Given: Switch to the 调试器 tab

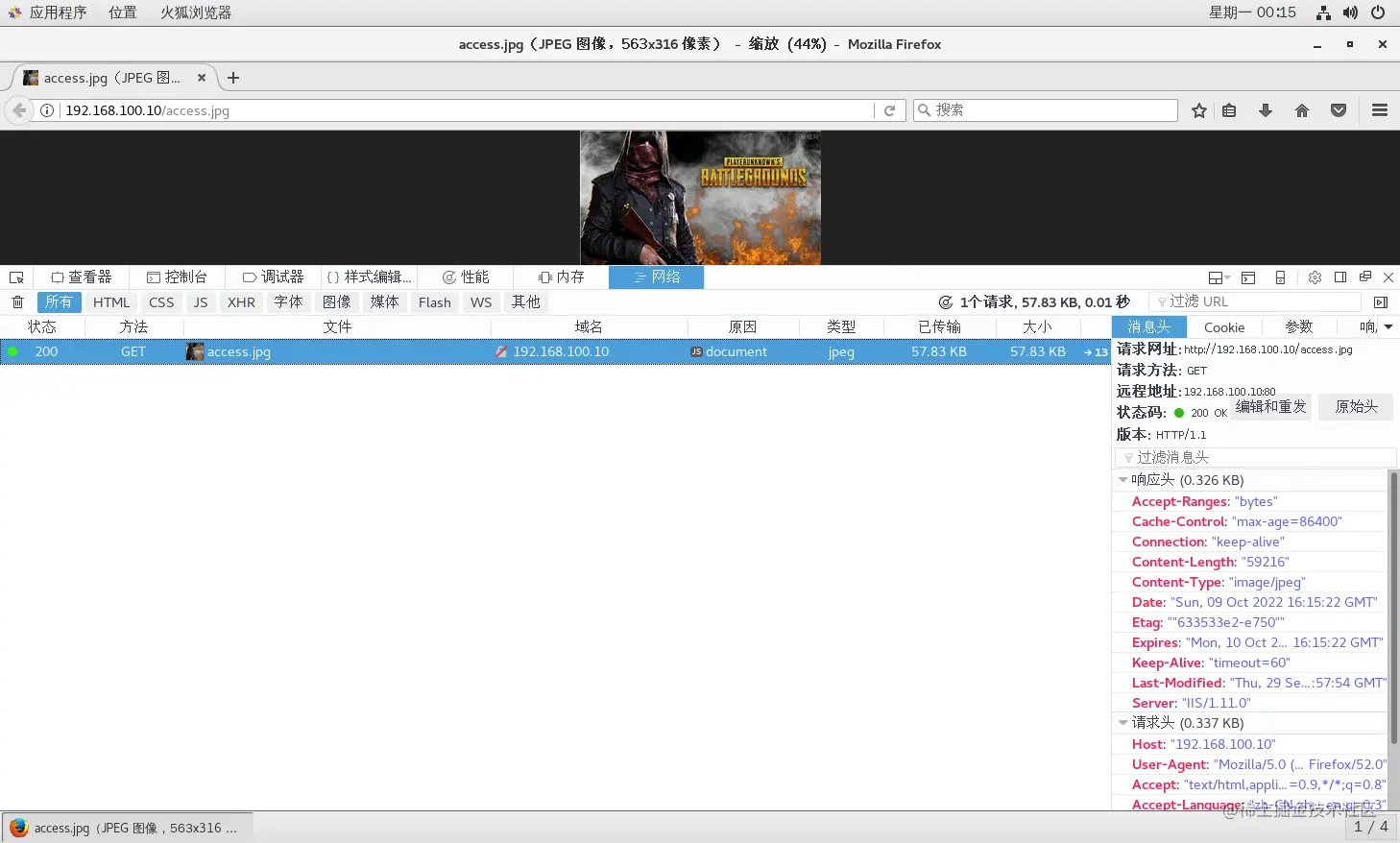Looking at the screenshot, I should pos(273,277).
